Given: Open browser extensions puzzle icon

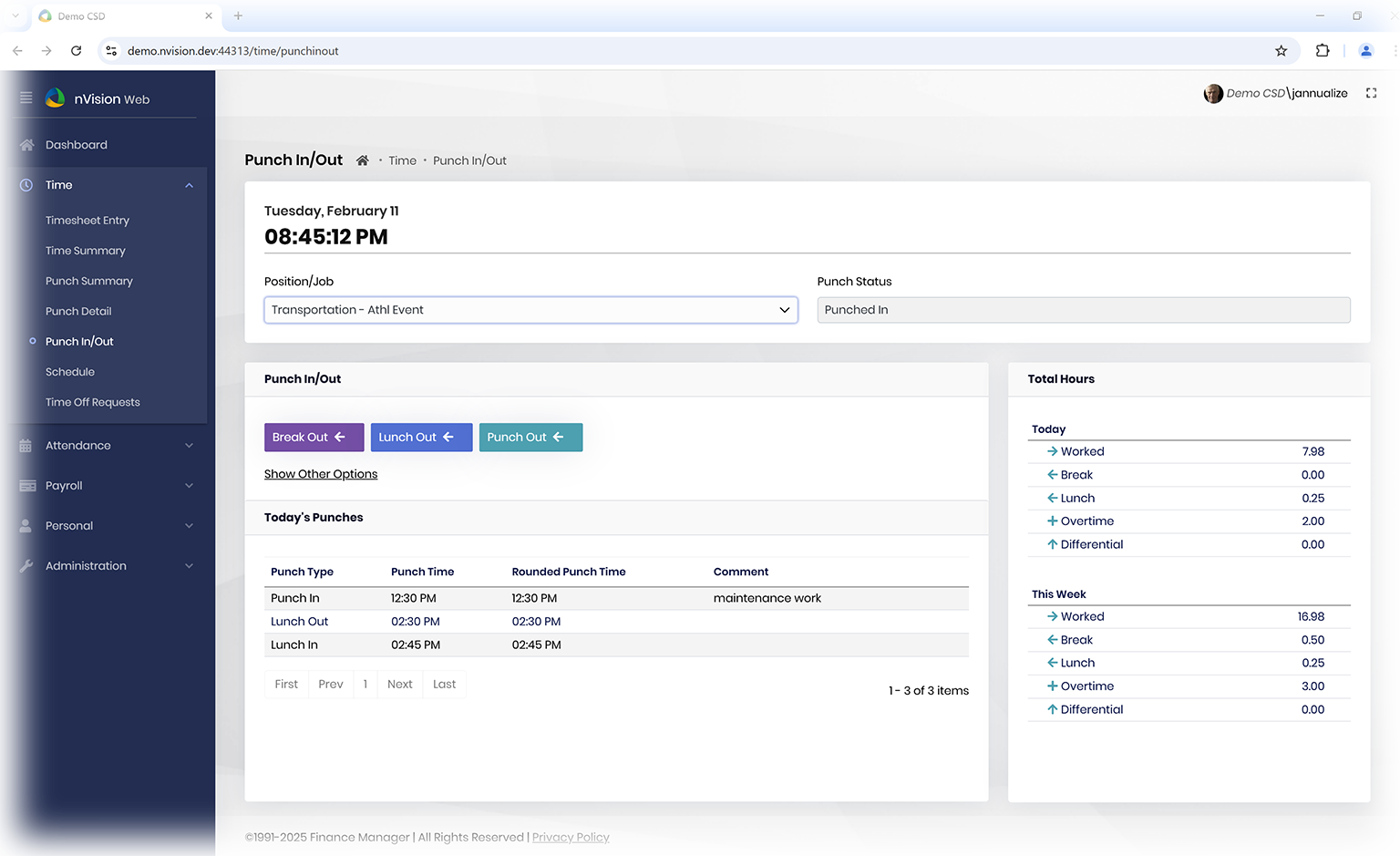Looking at the screenshot, I should click(1322, 51).
